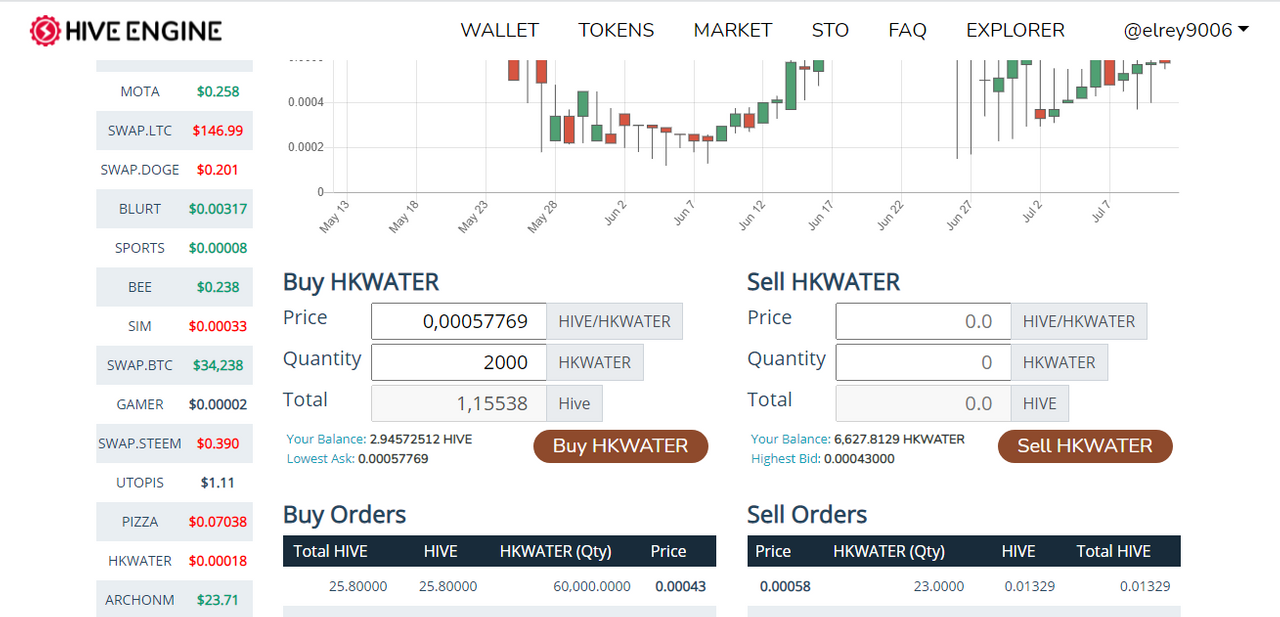Click the SWAP.BTC price $34,238

(218, 365)
